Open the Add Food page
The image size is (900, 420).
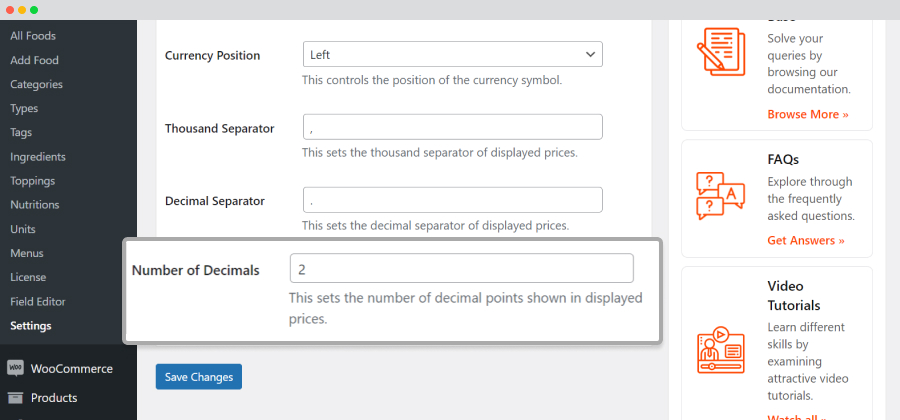(x=34, y=60)
